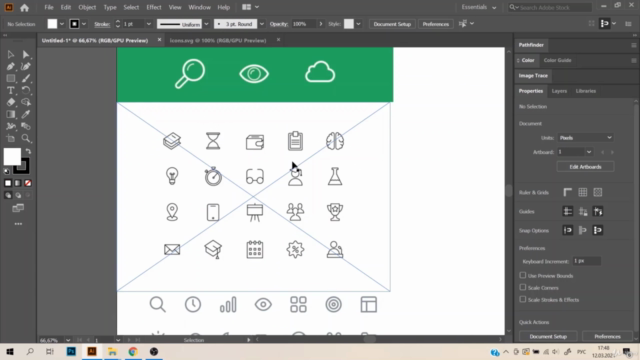Toggle Smart Guides icon

click(x=598, y=211)
